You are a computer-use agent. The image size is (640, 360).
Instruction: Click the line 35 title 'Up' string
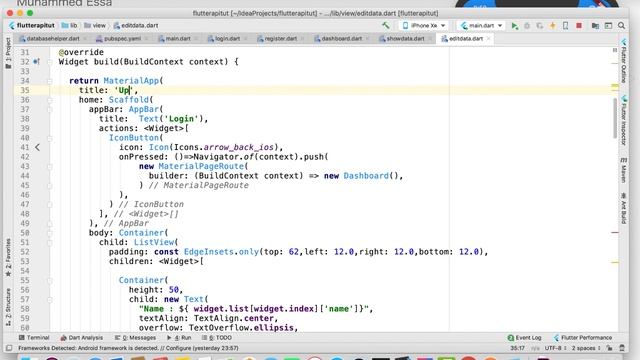click(124, 91)
